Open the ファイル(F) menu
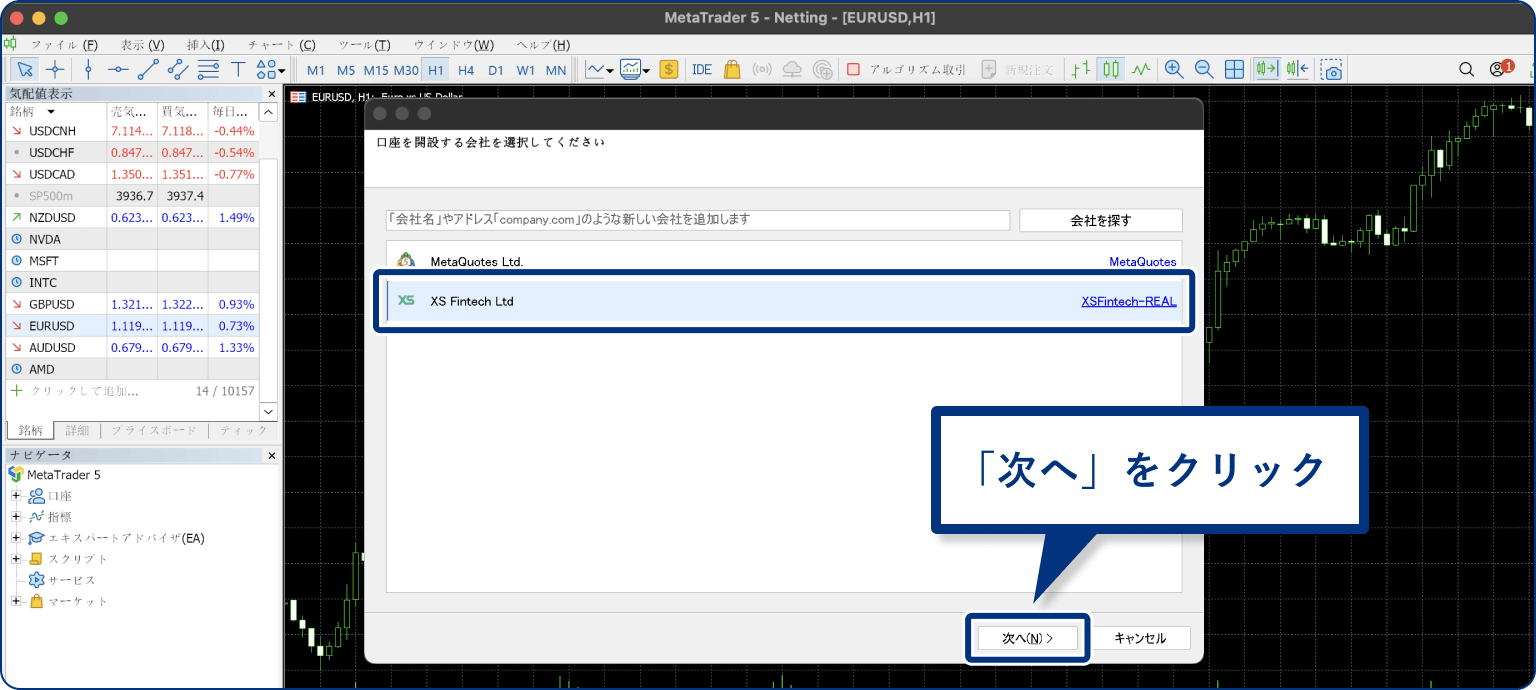Screen dimensions: 1536x690 pos(64,45)
